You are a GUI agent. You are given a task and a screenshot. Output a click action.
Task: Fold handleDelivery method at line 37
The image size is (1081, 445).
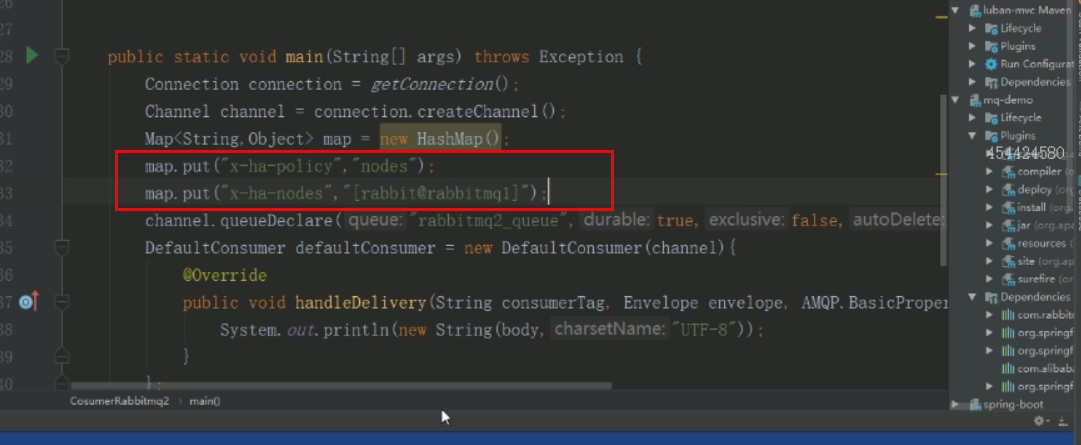[x=61, y=302]
